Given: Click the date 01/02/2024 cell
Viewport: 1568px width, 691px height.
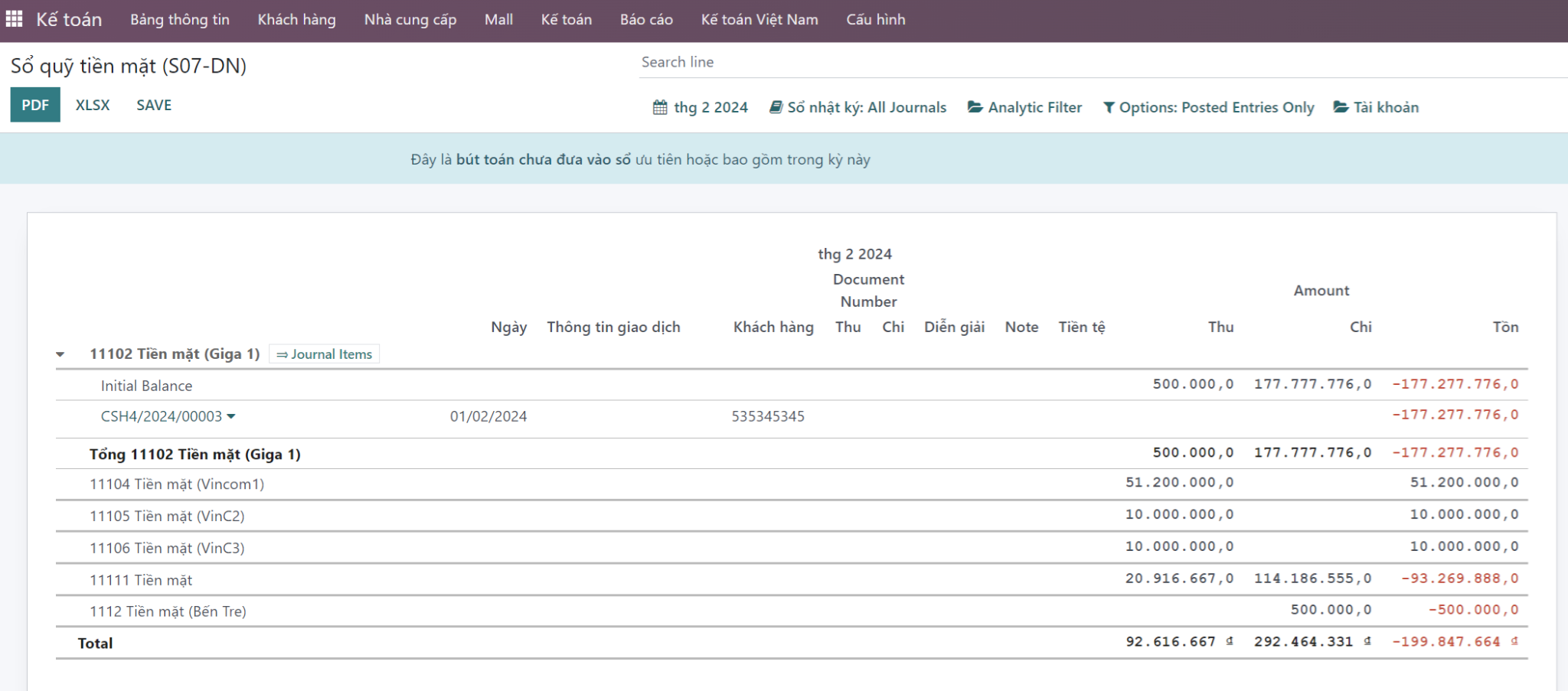Looking at the screenshot, I should pyautogui.click(x=488, y=416).
